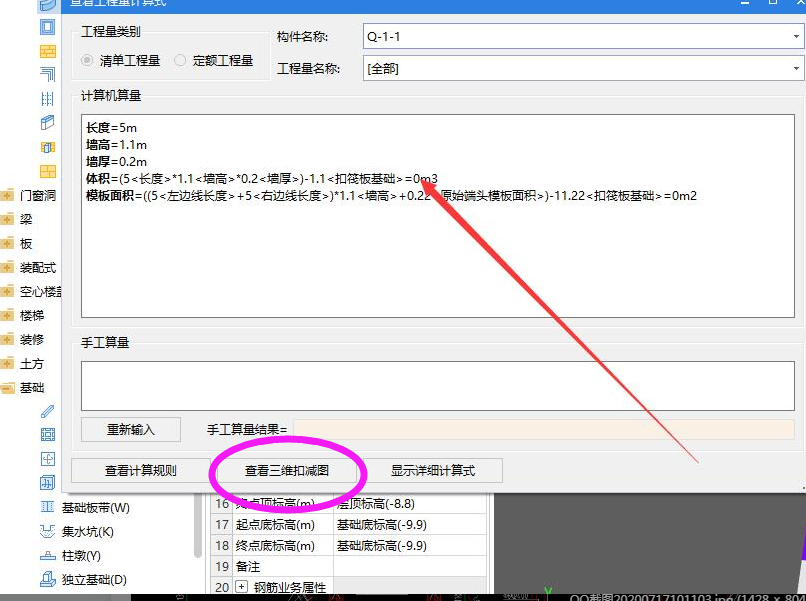806x601 pixels.
Task: Select row number 19 备注
Action: click(222, 567)
